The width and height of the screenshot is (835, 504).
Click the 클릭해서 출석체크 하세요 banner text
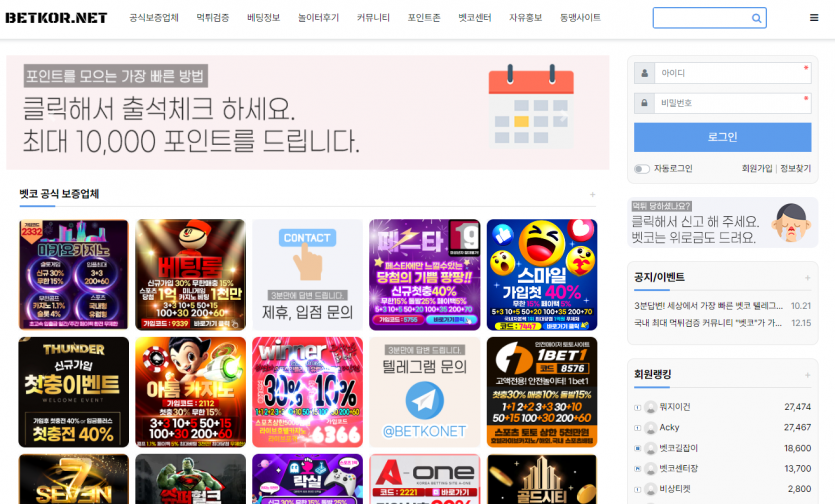pyautogui.click(x=159, y=109)
